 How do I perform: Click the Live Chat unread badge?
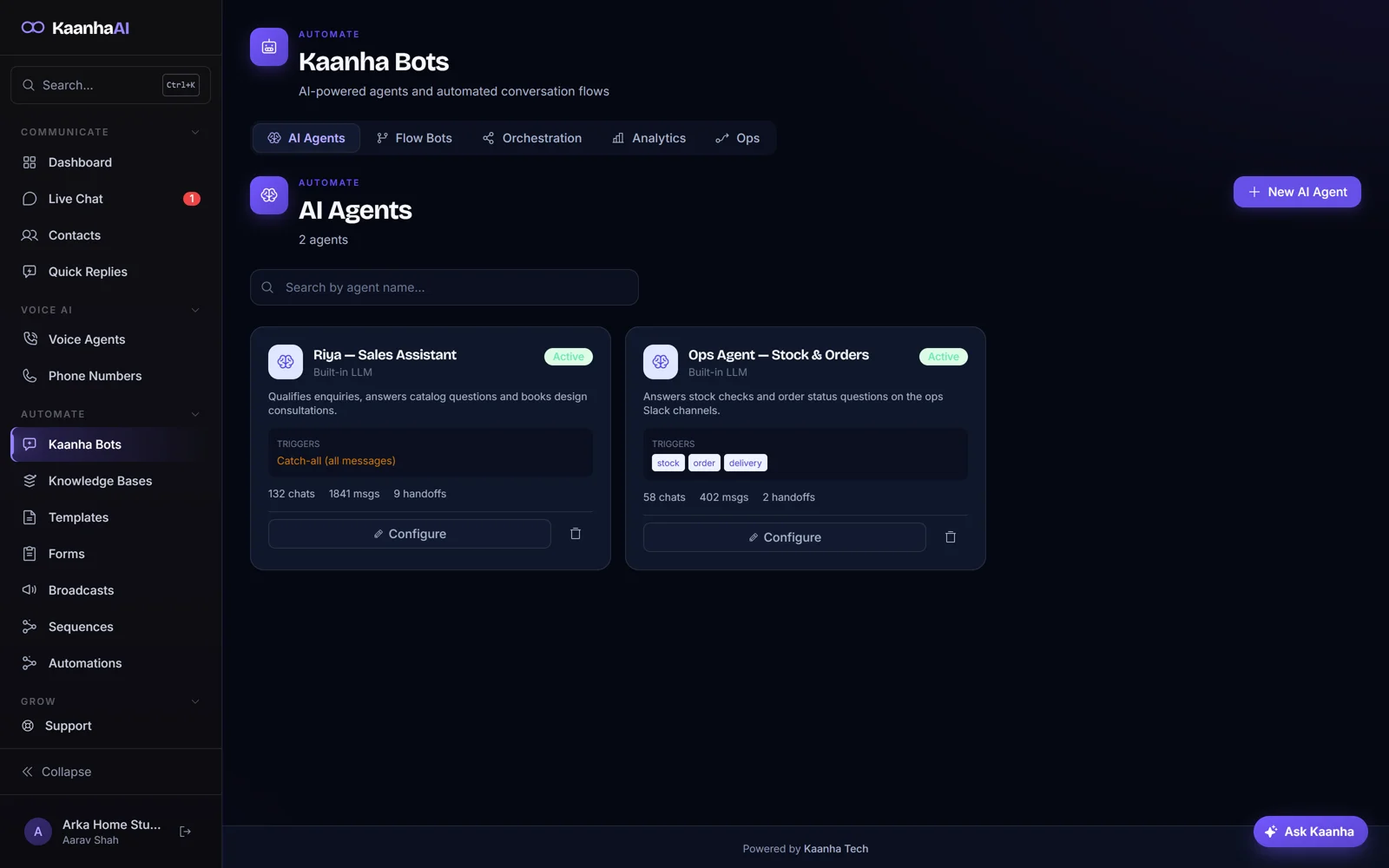click(x=192, y=199)
